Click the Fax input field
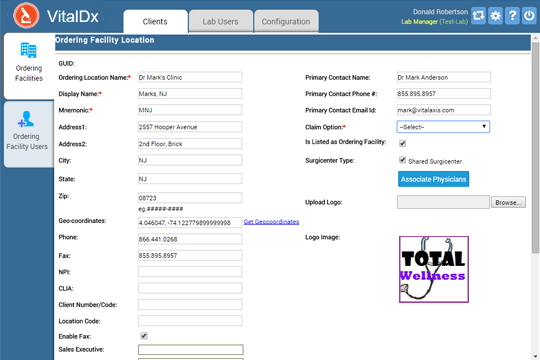This screenshot has height=360, width=540. [x=190, y=255]
